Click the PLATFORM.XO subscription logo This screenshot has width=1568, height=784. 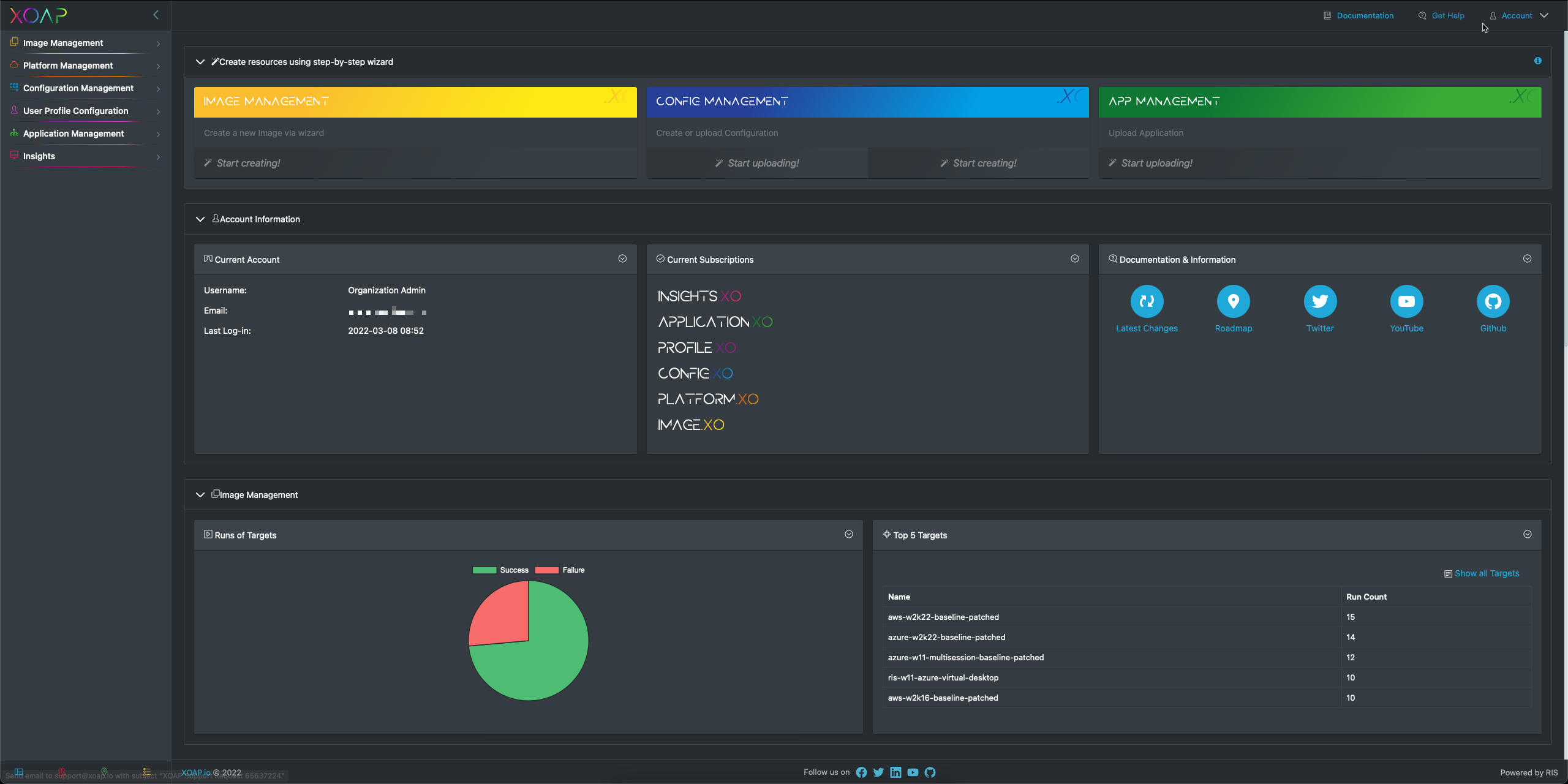[x=708, y=399]
